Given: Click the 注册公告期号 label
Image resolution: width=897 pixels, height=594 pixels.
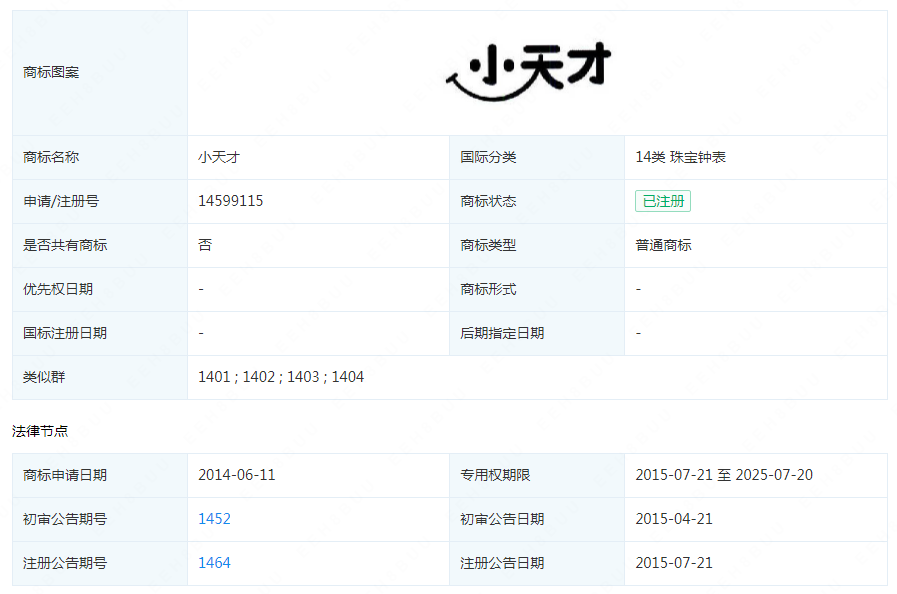Looking at the screenshot, I should [65, 564].
